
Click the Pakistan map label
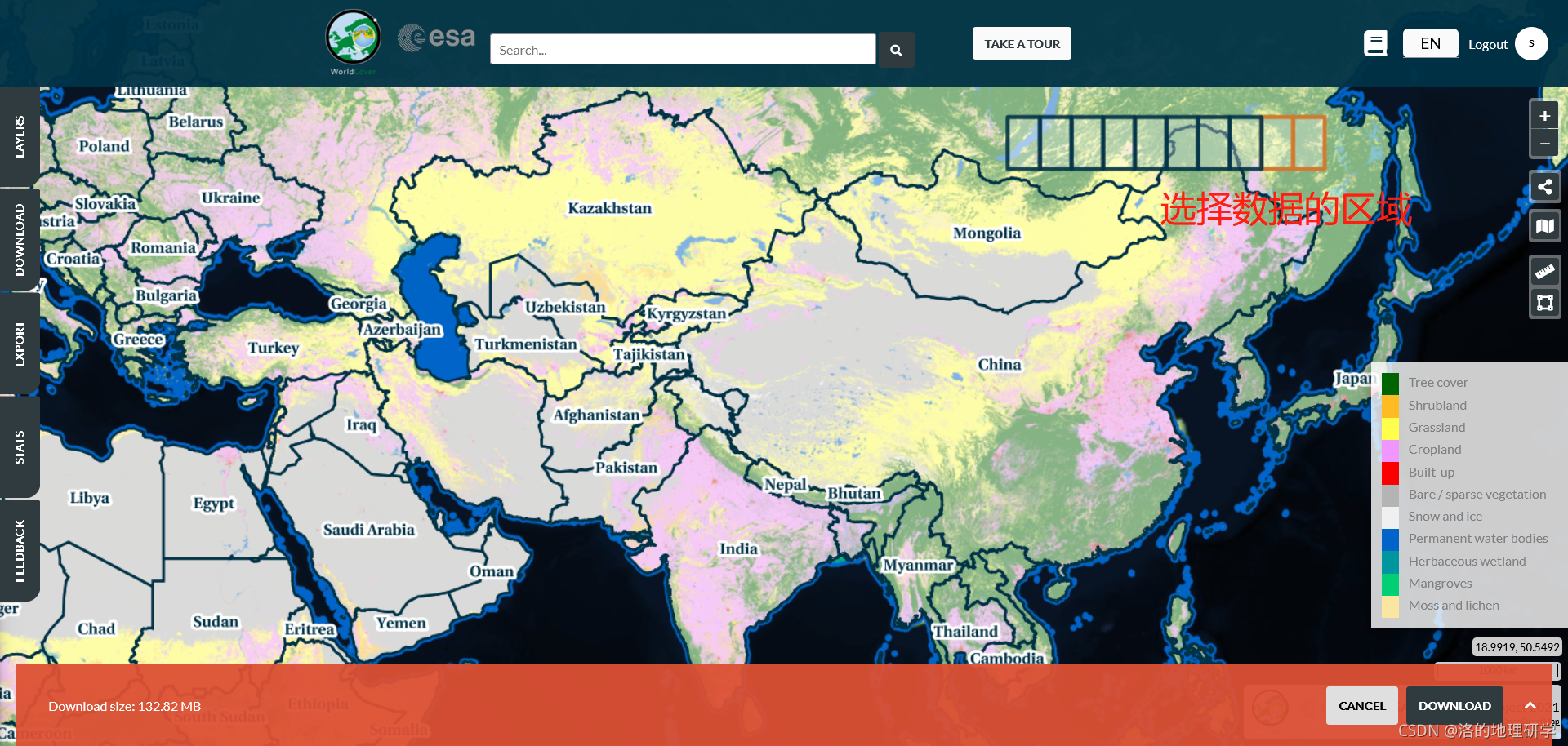pyautogui.click(x=626, y=468)
